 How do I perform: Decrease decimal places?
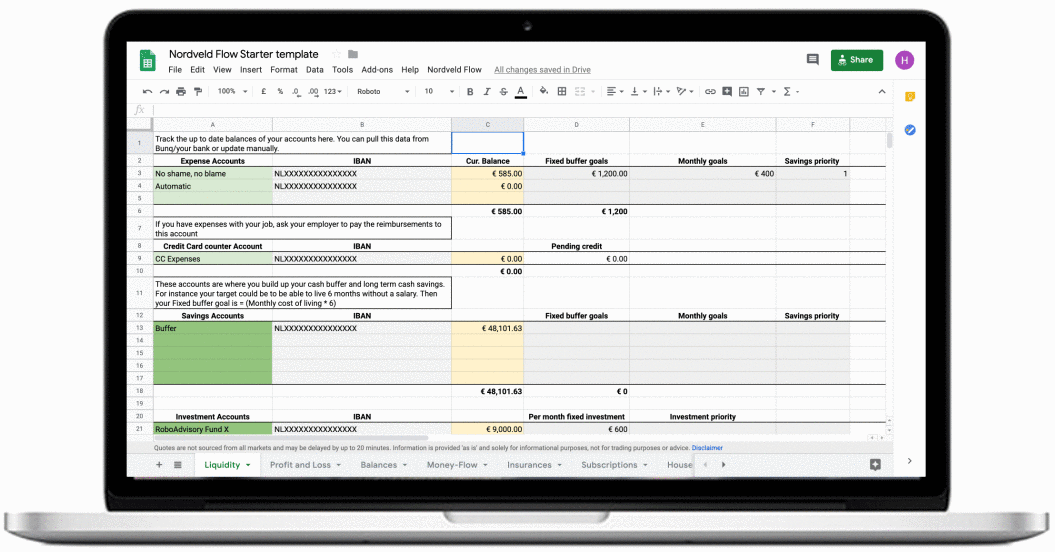[x=296, y=92]
